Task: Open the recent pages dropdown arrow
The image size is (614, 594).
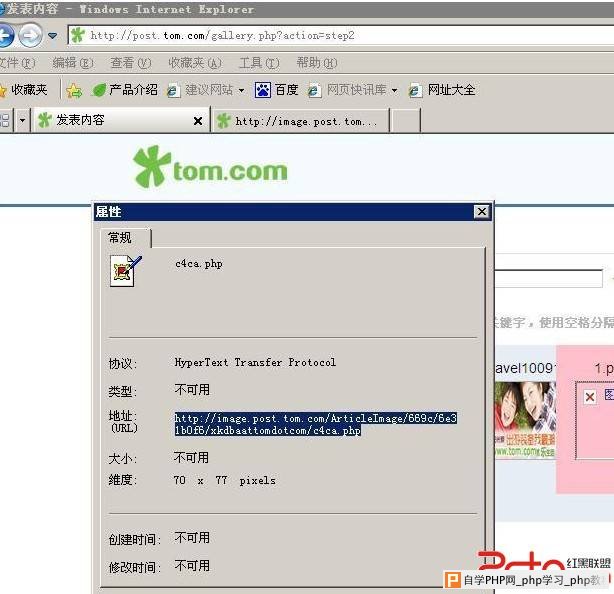Action: (52, 36)
